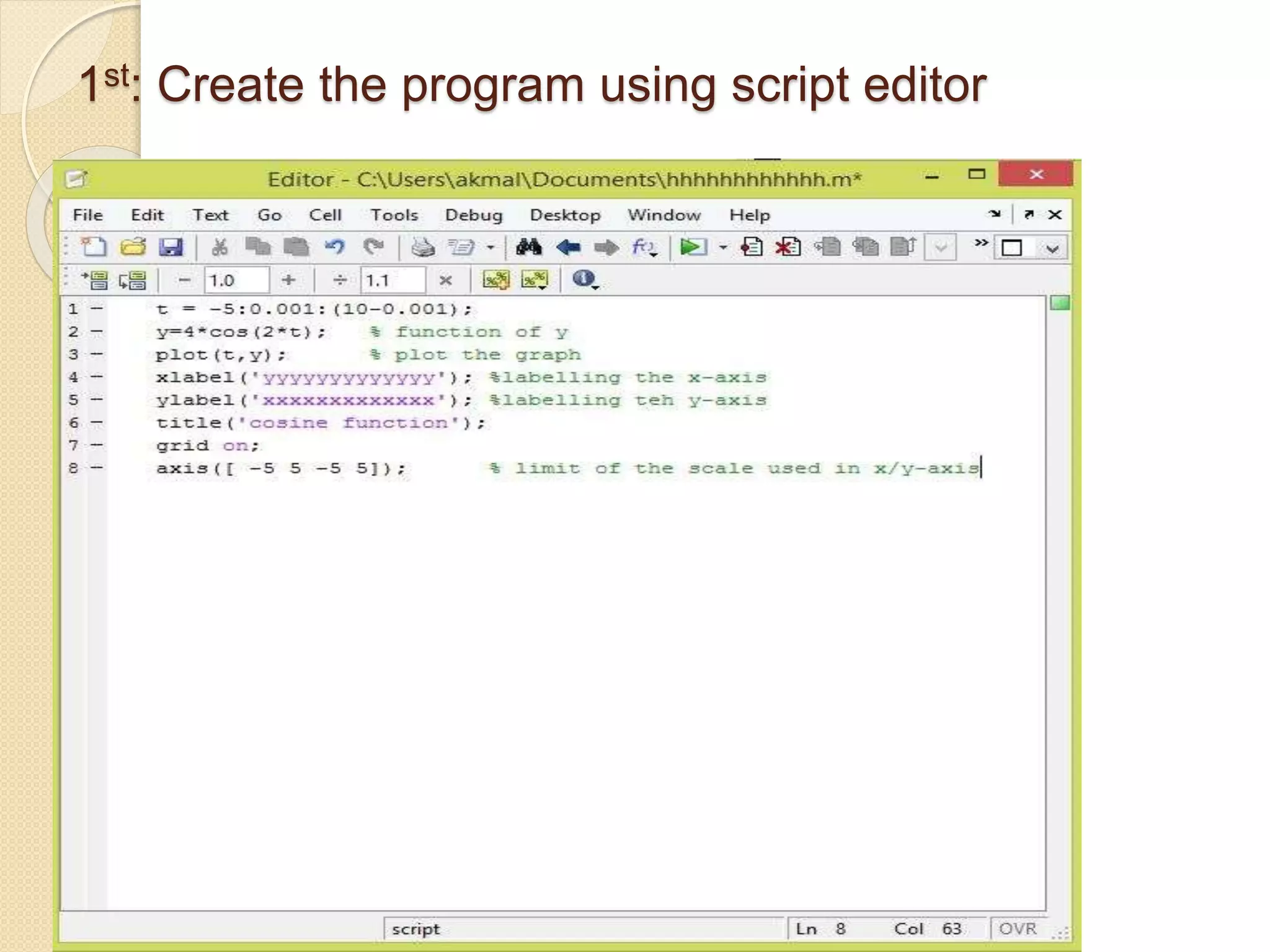
Task: Close the document with inner X button
Action: click(x=1055, y=214)
